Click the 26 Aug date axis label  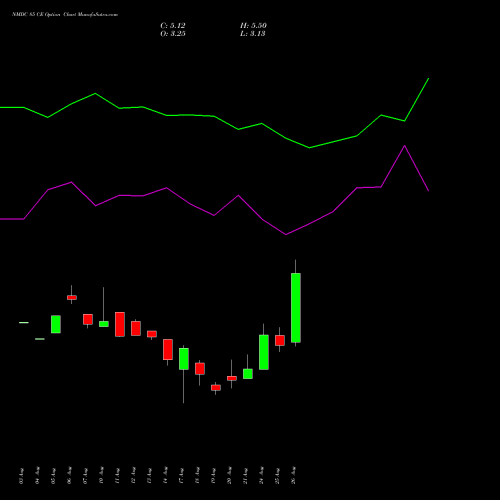point(293,476)
